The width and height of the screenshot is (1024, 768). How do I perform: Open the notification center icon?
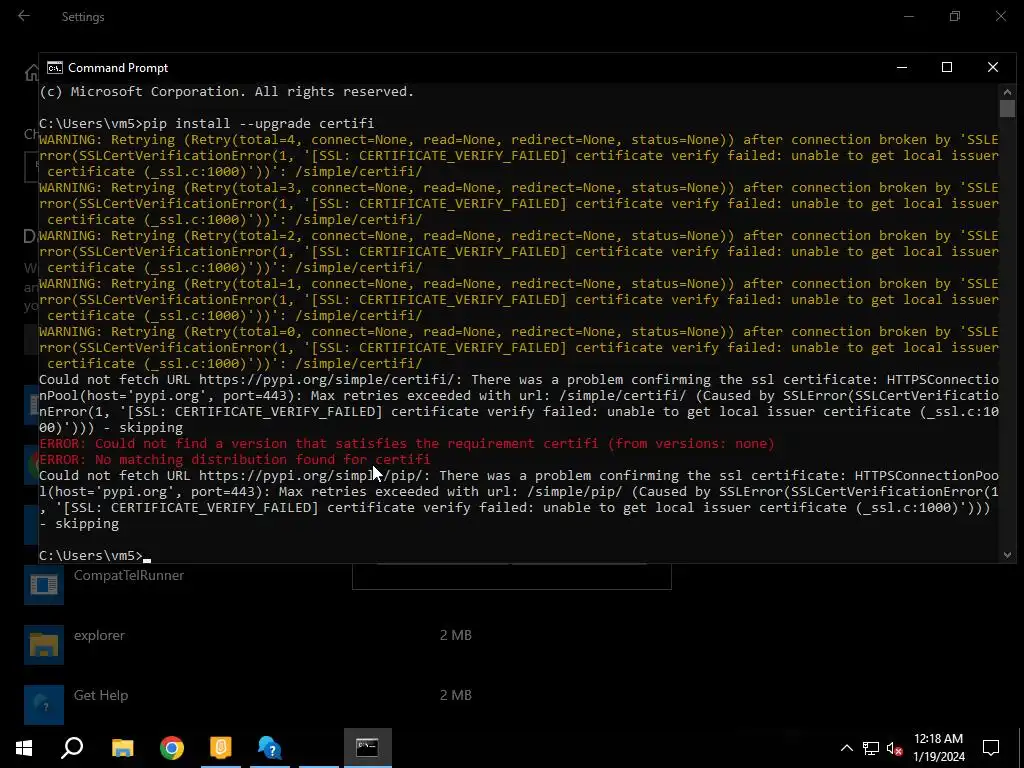point(991,748)
